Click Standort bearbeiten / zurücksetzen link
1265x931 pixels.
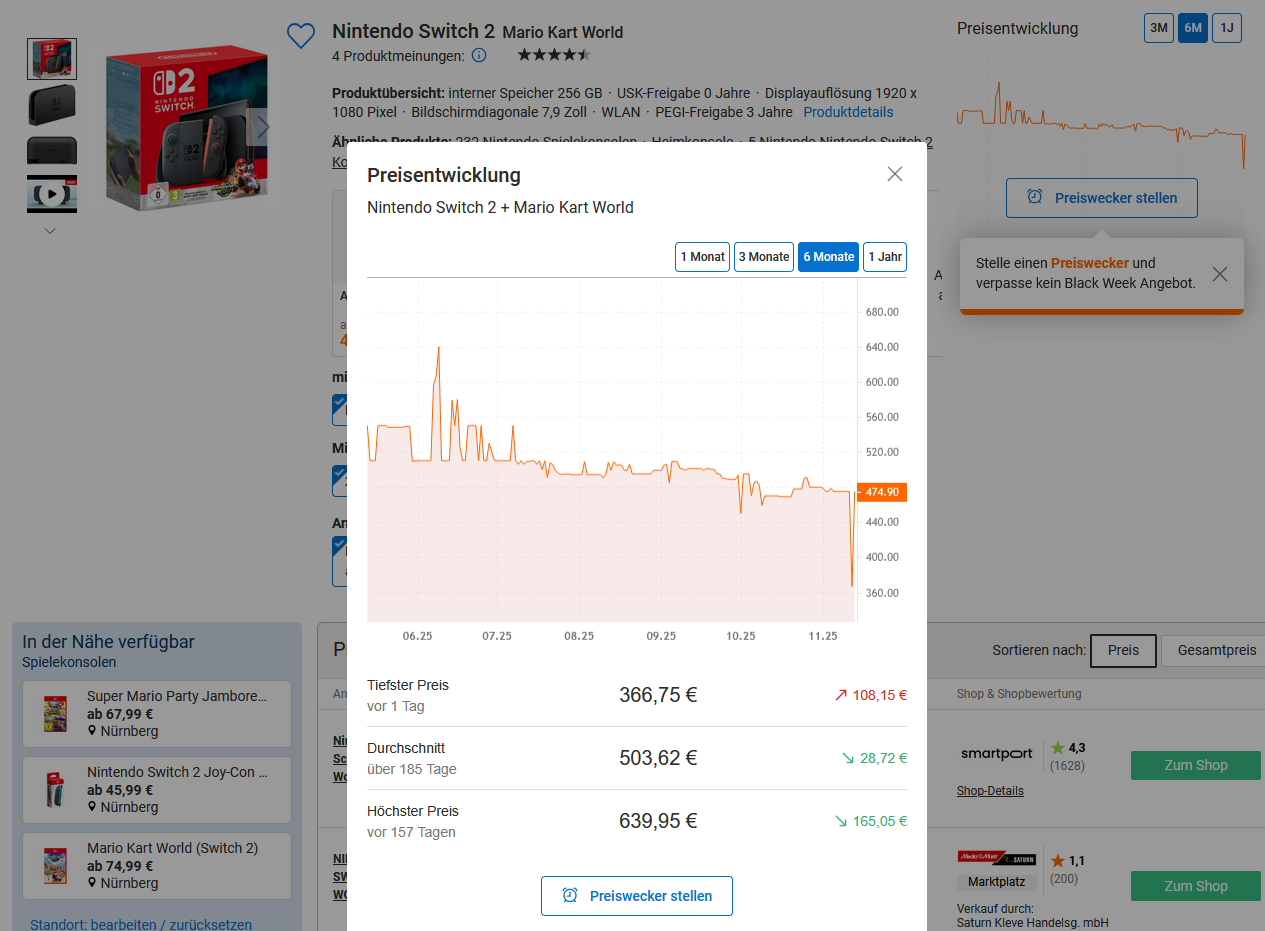141,925
